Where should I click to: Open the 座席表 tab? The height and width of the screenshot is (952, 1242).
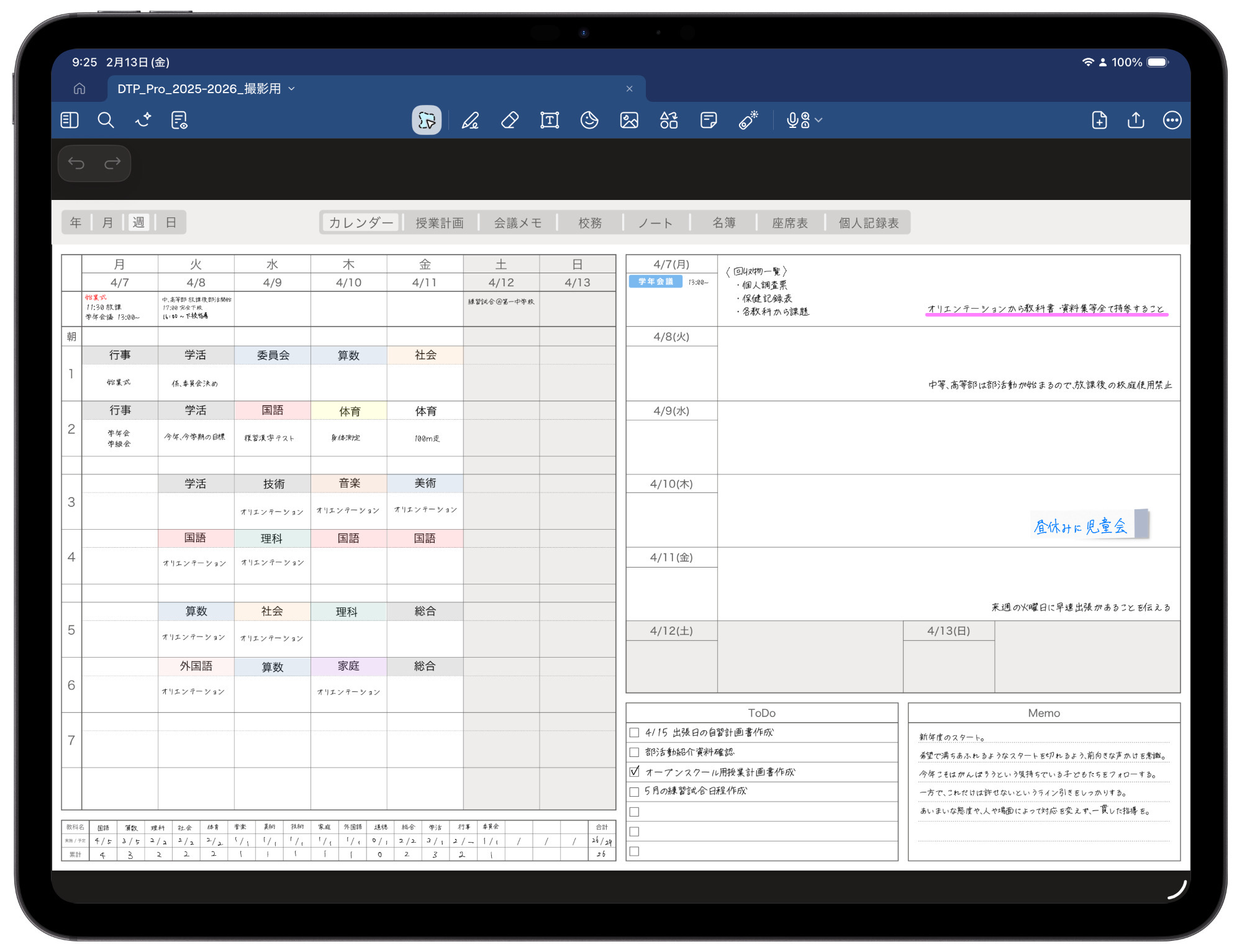pos(790,222)
